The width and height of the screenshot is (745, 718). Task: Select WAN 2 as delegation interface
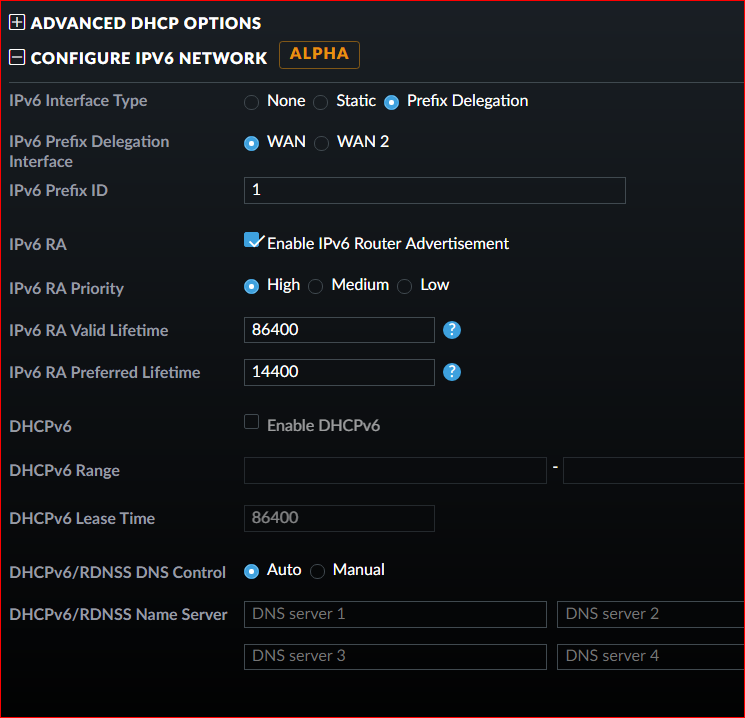(x=322, y=143)
